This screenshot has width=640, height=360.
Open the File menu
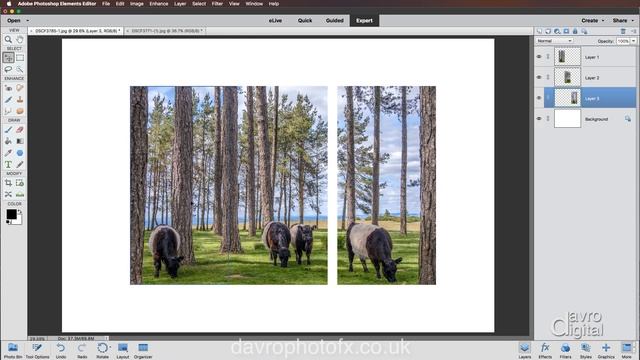pyautogui.click(x=106, y=4)
